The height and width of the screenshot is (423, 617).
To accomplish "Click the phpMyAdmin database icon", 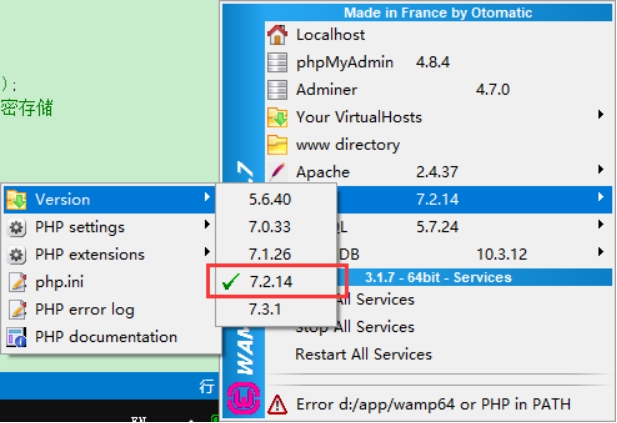I will click(277, 62).
